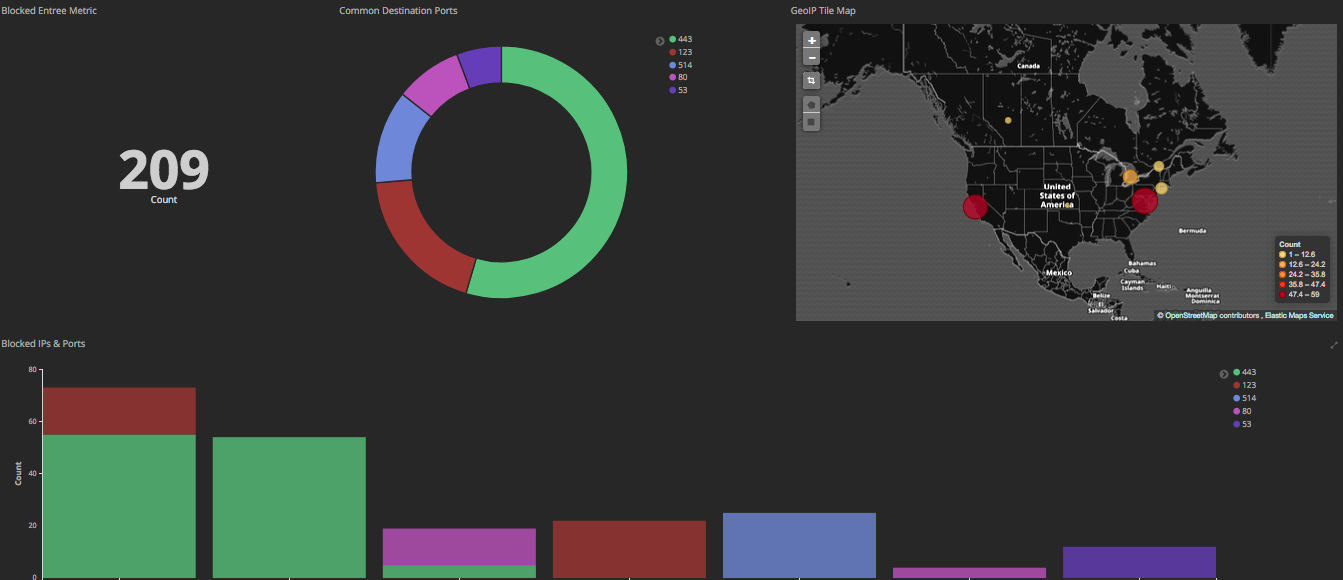Click the pink segment of the third bar

point(459,547)
